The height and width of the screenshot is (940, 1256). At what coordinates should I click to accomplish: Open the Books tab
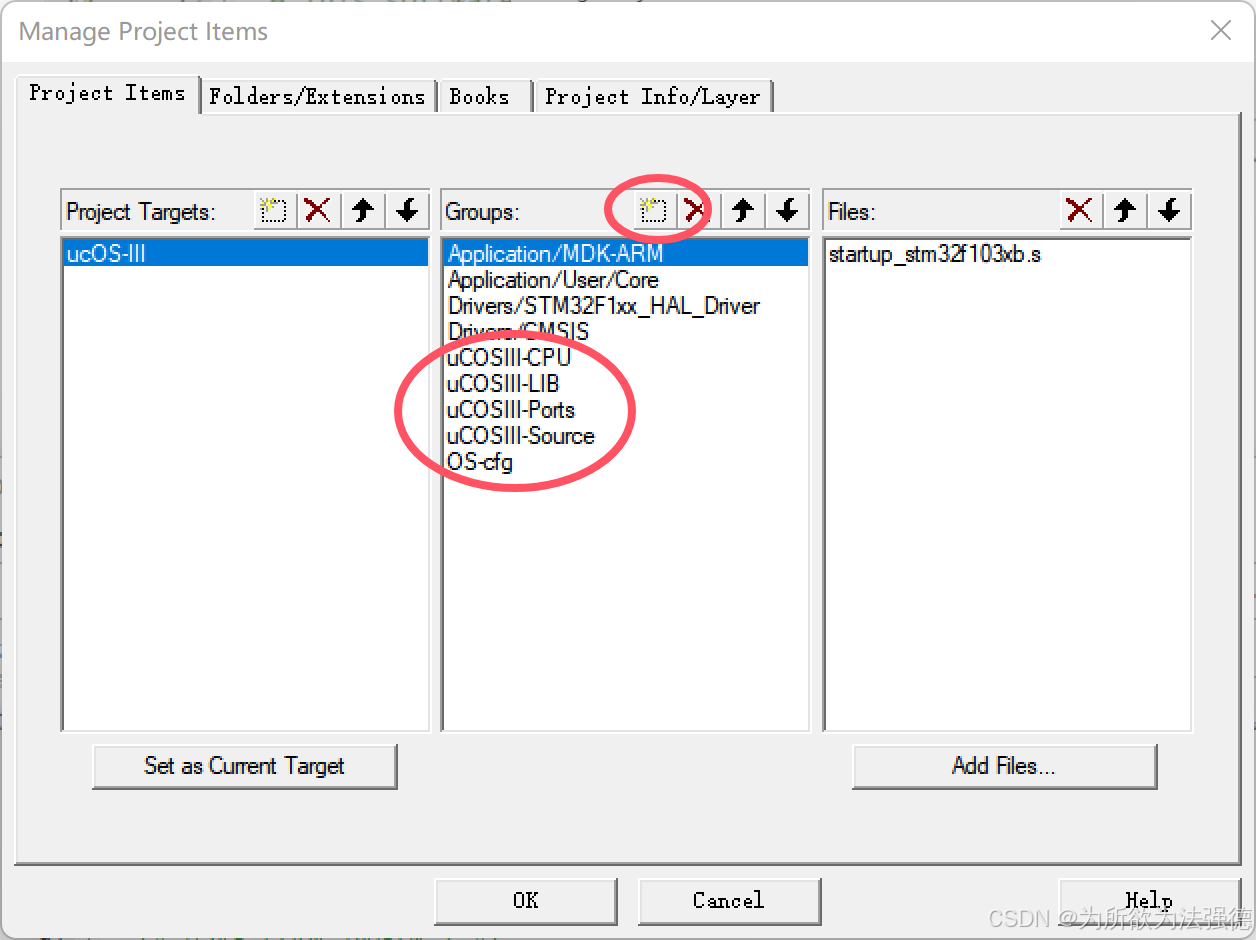click(x=481, y=96)
